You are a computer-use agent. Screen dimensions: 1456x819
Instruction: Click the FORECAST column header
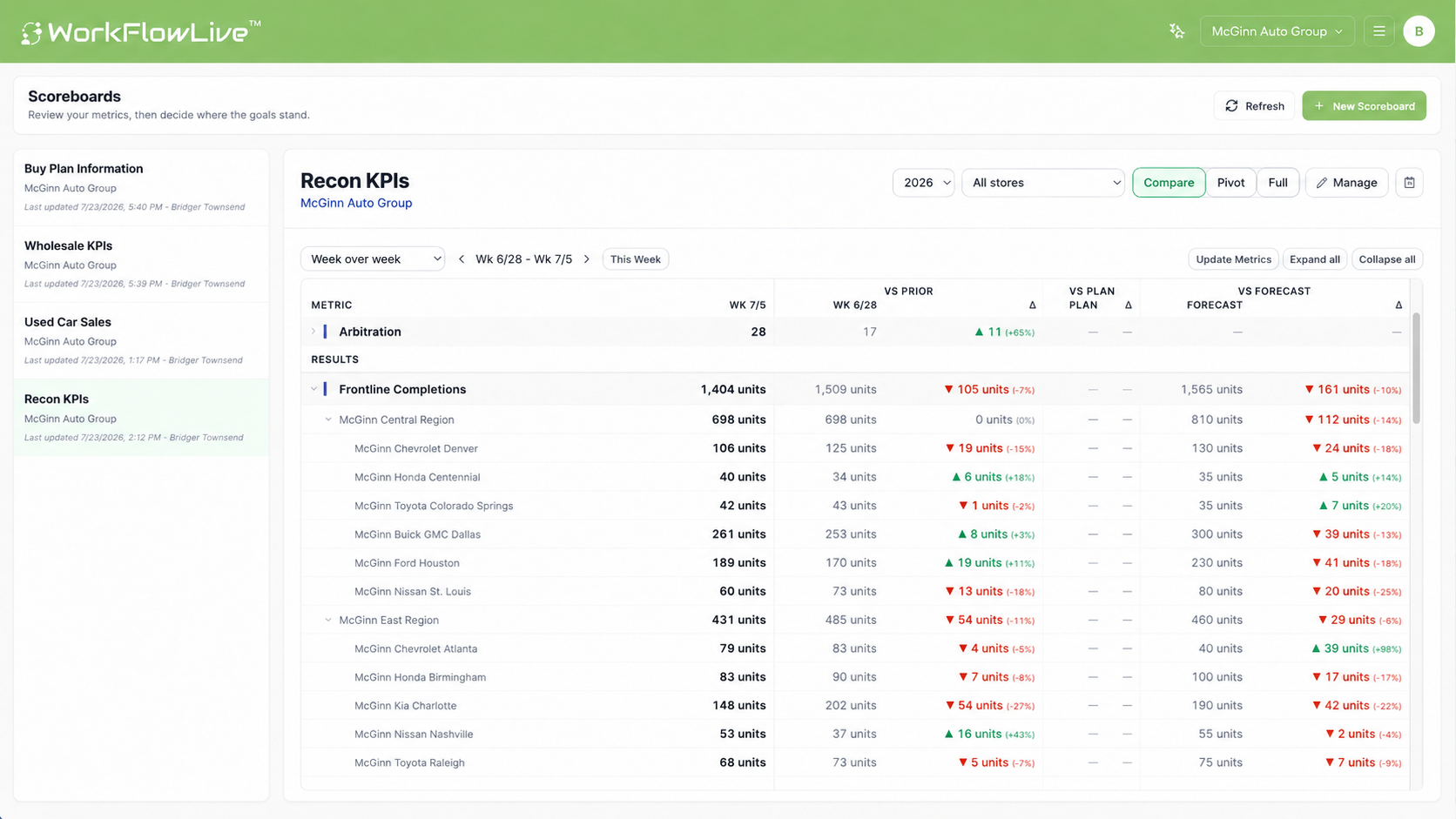[x=1214, y=305]
